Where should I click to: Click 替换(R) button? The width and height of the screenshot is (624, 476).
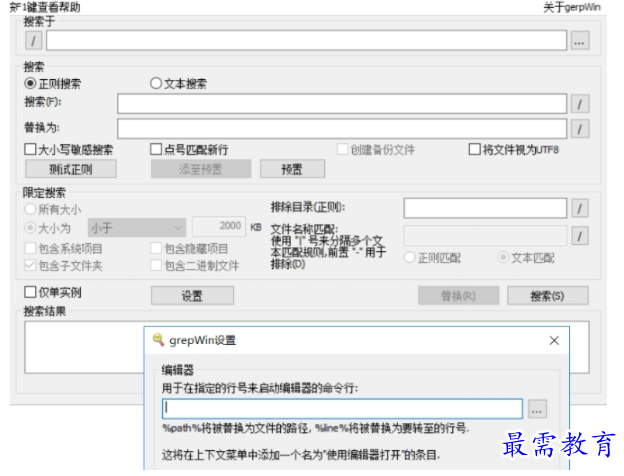pos(458,296)
